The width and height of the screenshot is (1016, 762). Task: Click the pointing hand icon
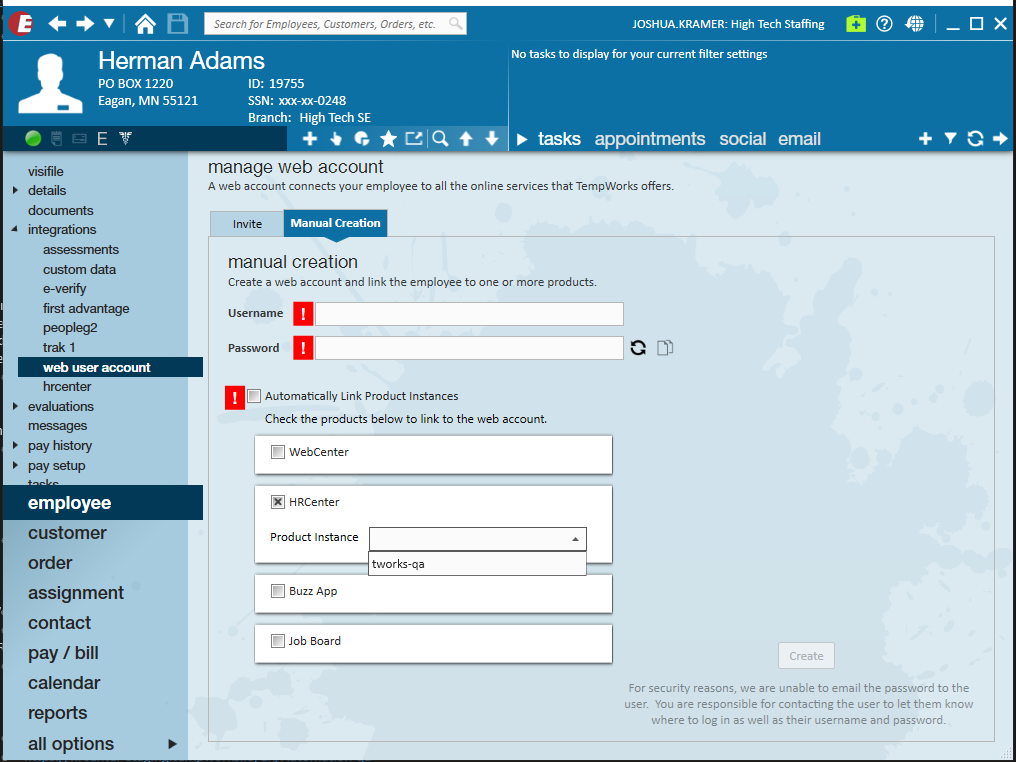click(336, 138)
